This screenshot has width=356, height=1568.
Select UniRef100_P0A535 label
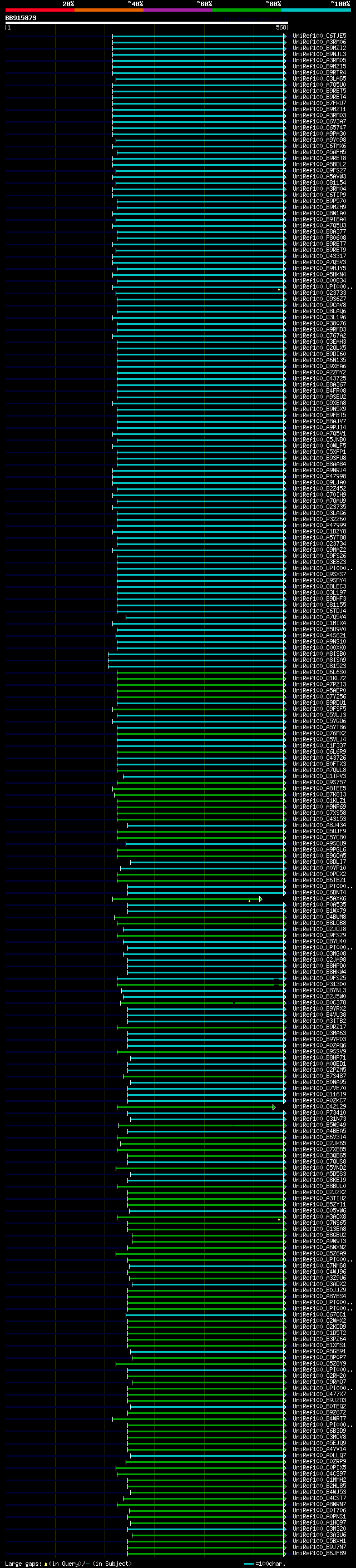click(319, 904)
